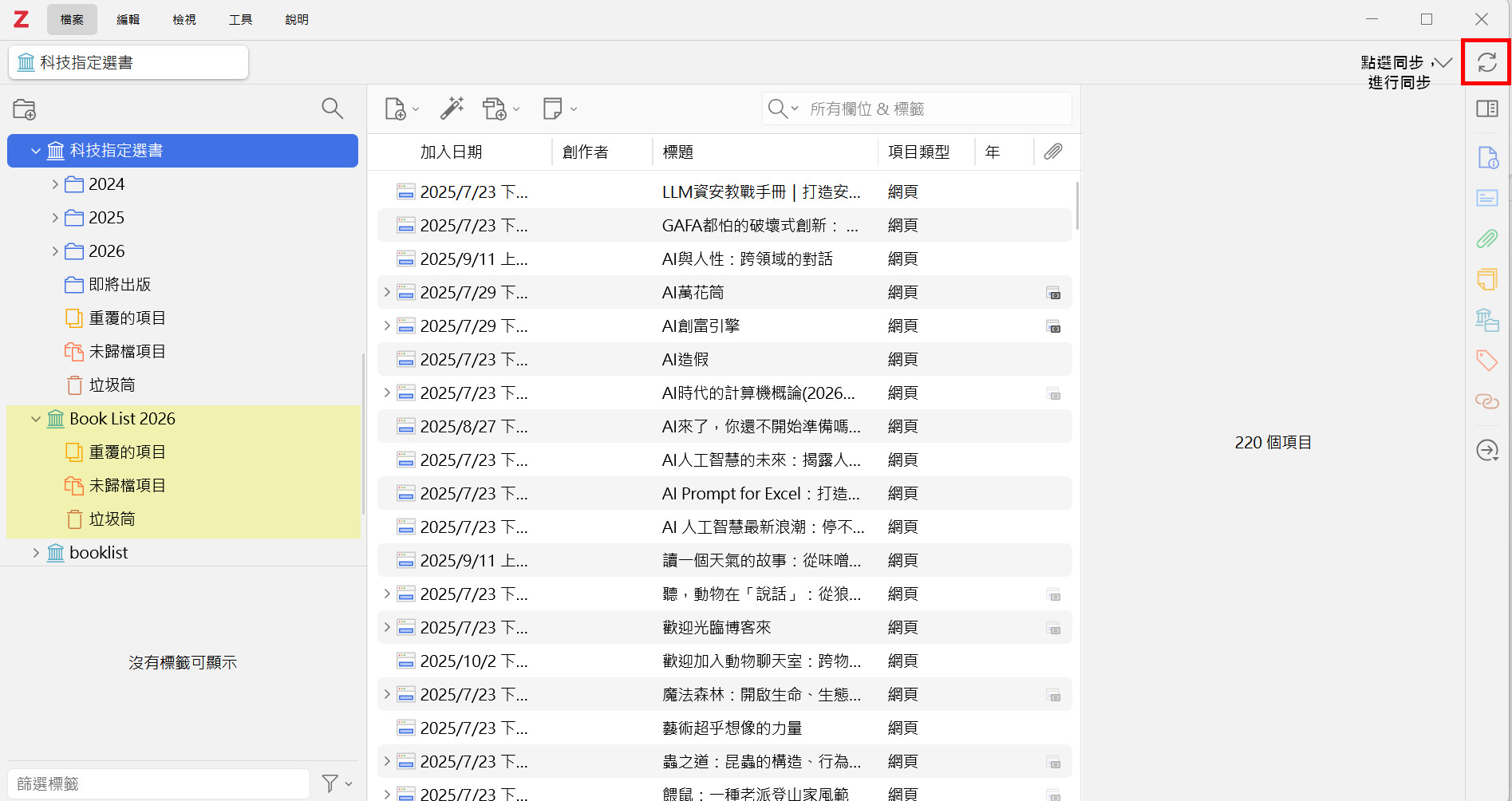Select the 即將出版 collection
Viewport: 1512px width, 801px height.
tap(120, 285)
